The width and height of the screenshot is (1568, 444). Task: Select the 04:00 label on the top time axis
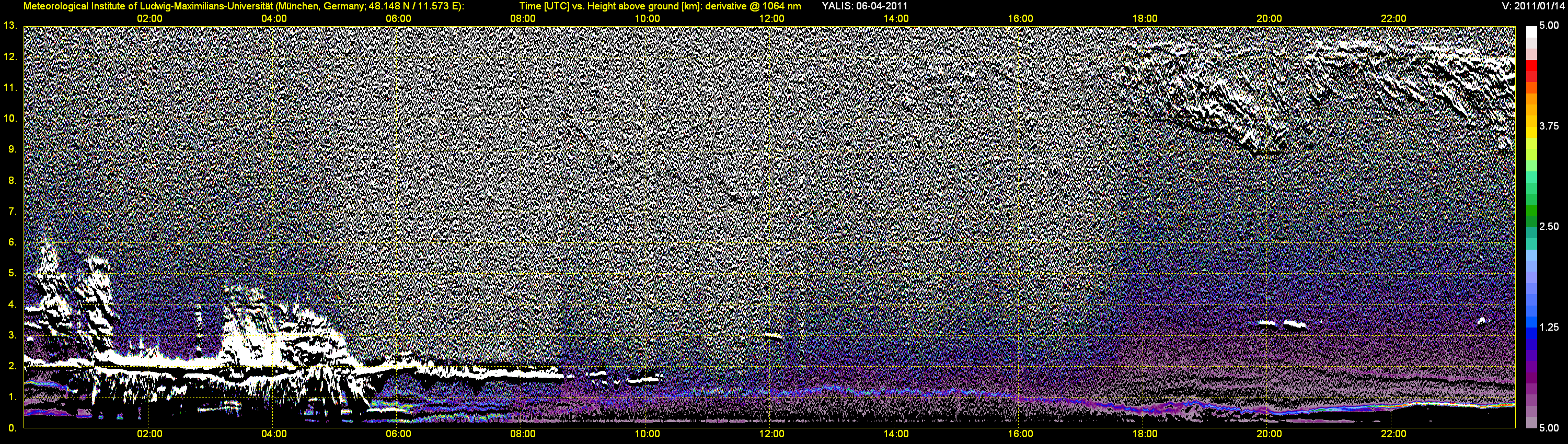(274, 19)
